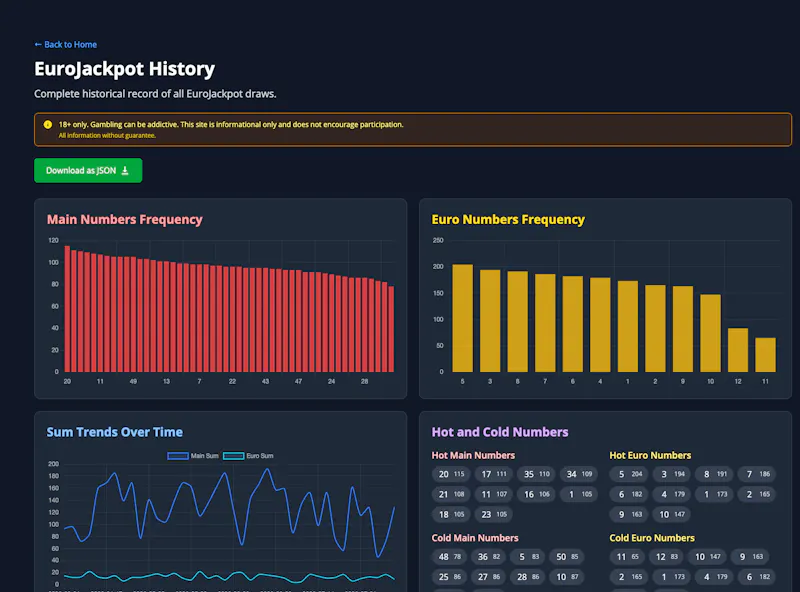Click the yellow bar for euro number 7
This screenshot has height=592, width=800.
pos(545,323)
